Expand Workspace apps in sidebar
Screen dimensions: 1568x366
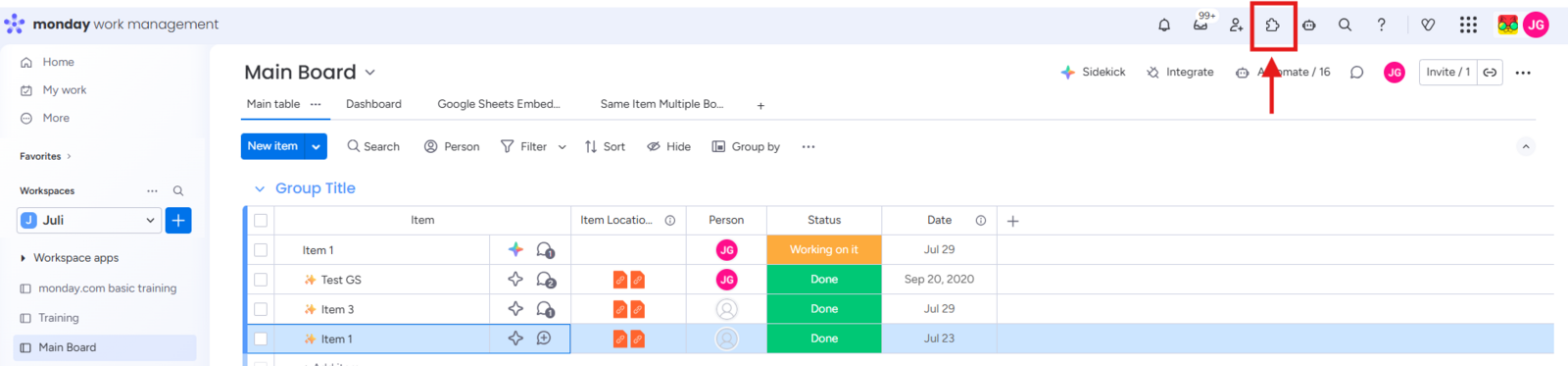[x=23, y=258]
